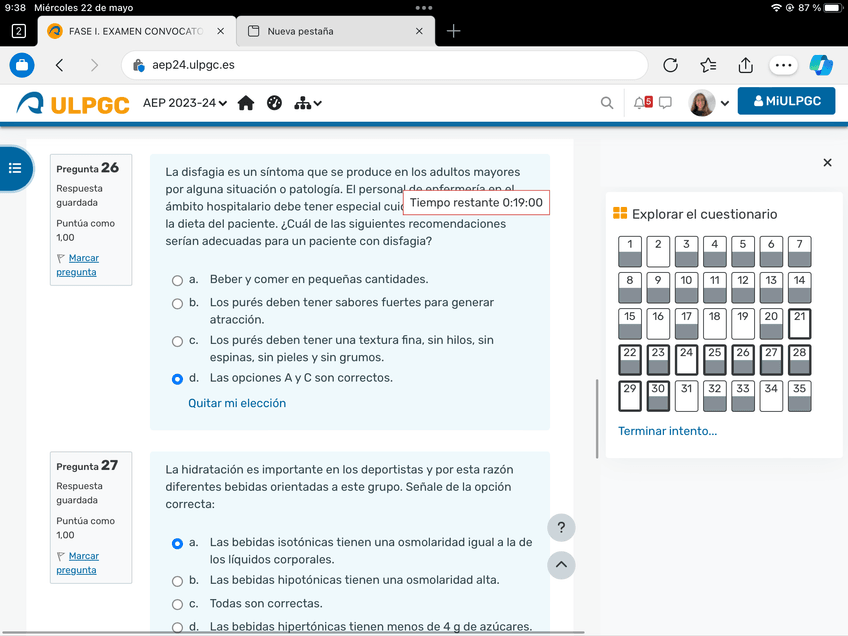Jump to question 31 in navigator
The height and width of the screenshot is (636, 848).
(686, 396)
